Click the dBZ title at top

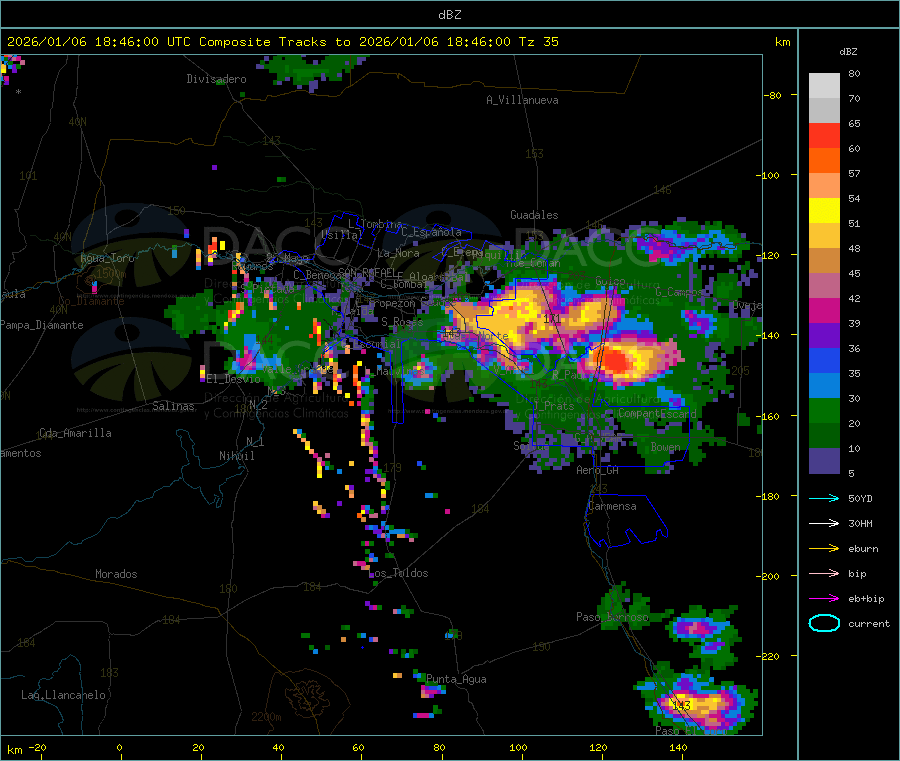[x=449, y=15]
